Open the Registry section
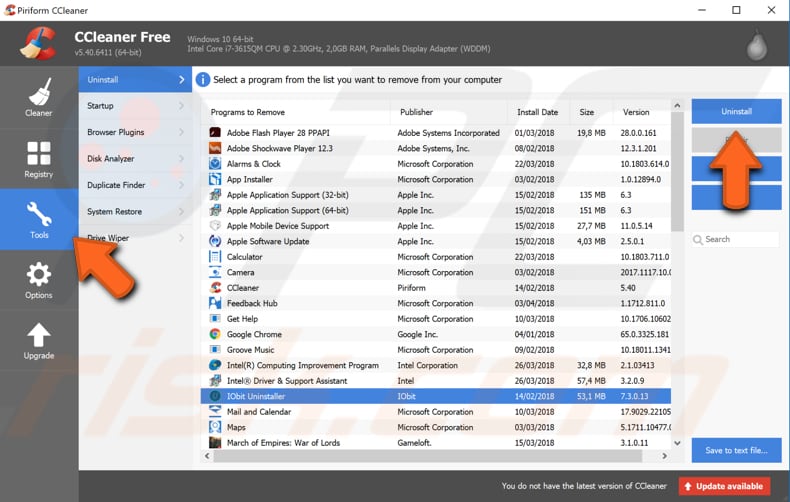The width and height of the screenshot is (790, 502). (x=39, y=159)
